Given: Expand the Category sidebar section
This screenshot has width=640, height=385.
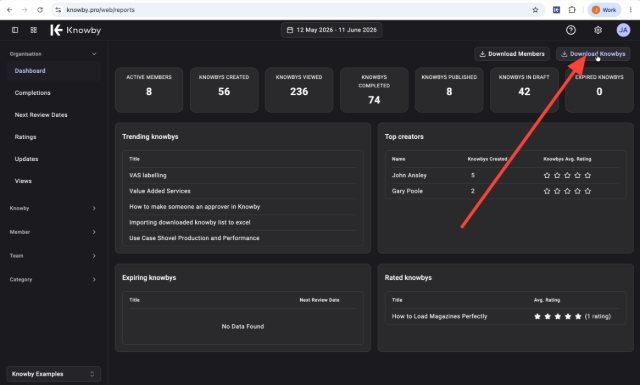Looking at the screenshot, I should point(53,279).
